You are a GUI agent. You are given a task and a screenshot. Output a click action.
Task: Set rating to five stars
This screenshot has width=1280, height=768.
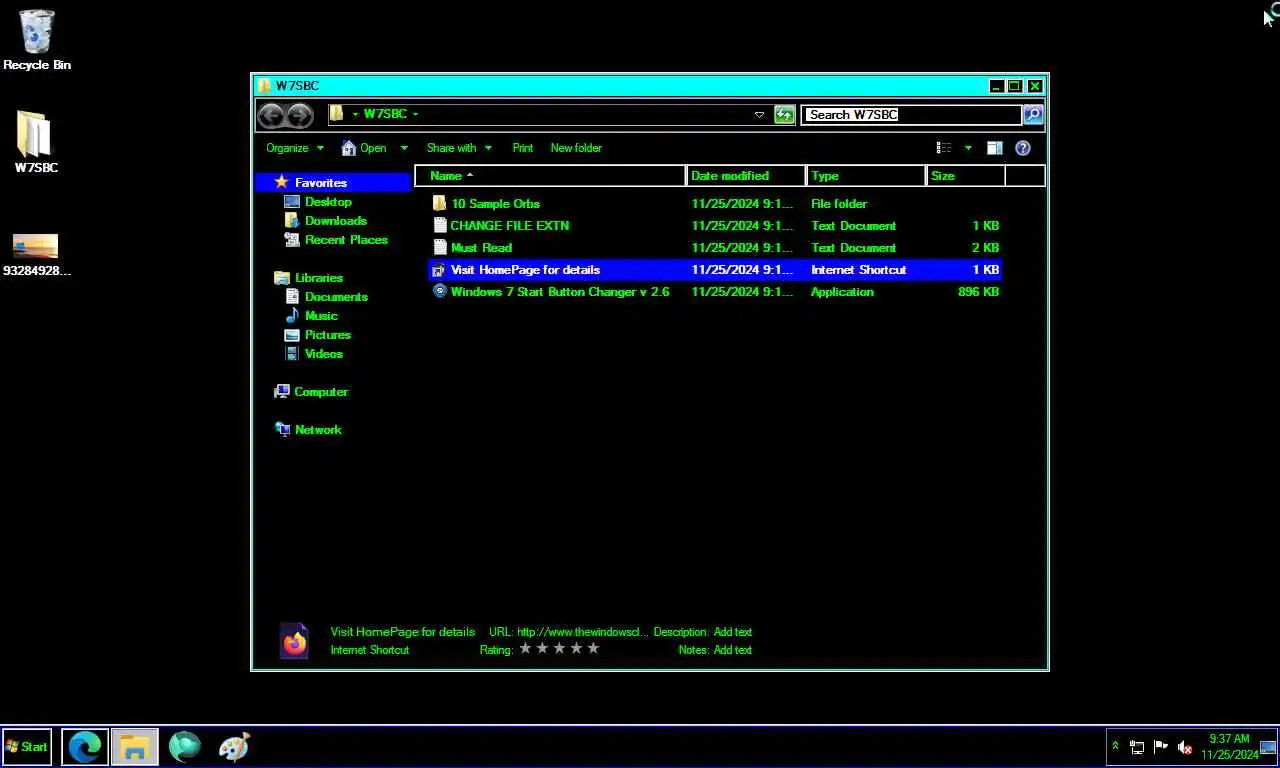point(593,649)
